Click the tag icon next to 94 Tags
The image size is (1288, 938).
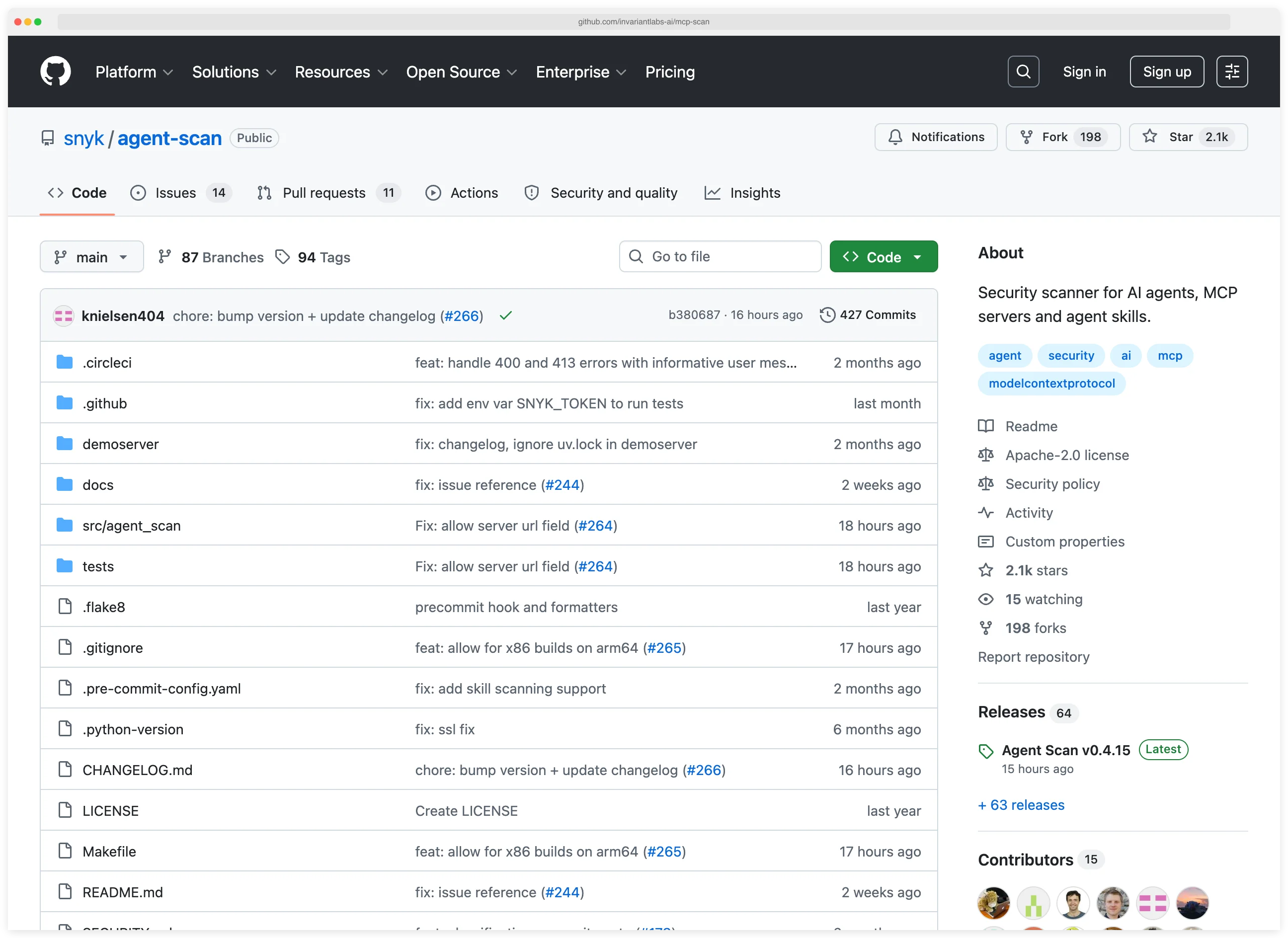coord(283,257)
